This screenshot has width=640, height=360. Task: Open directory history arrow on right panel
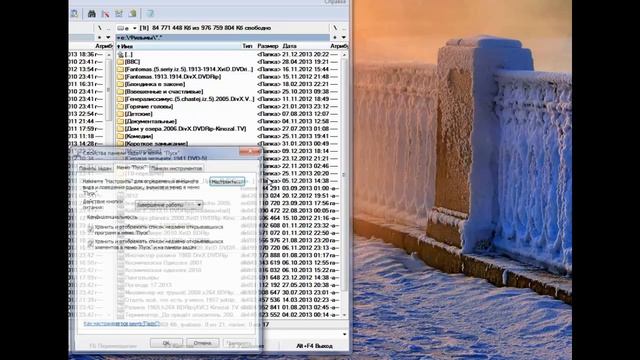click(x=343, y=37)
